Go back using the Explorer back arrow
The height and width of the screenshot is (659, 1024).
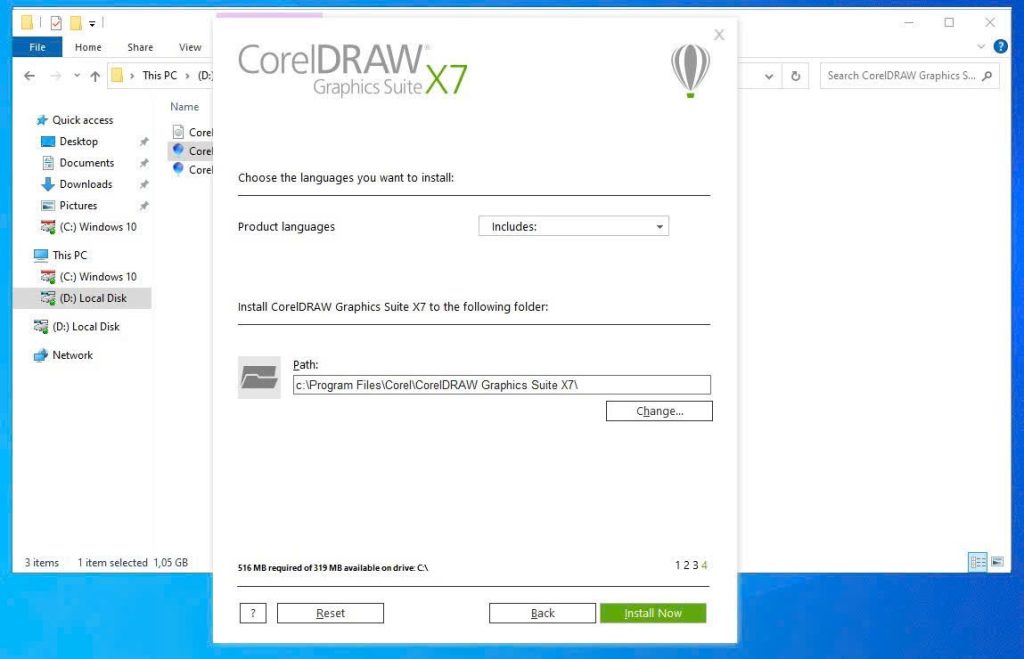30,76
